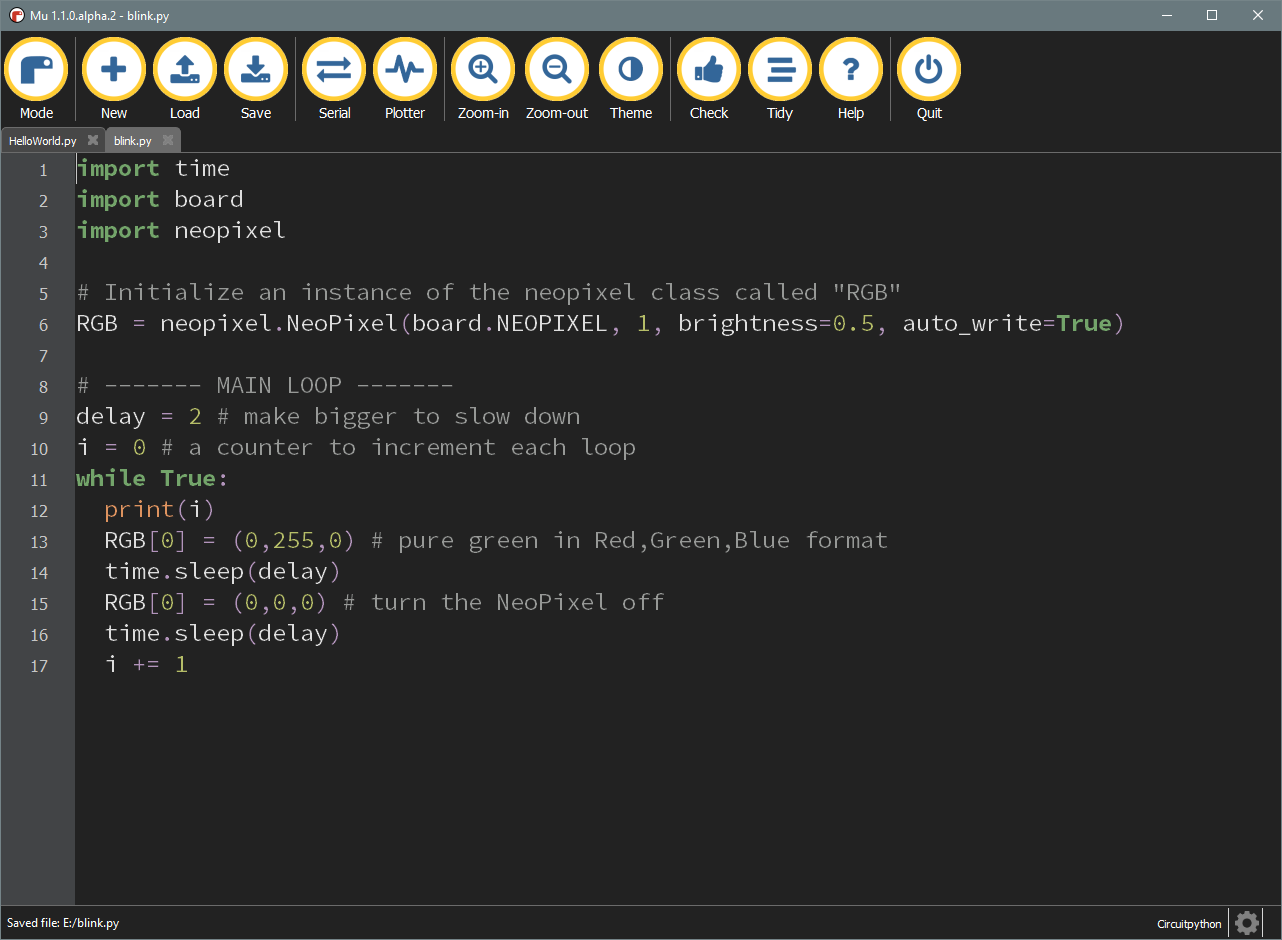Open the settings gear in status bar
1282x940 pixels.
tap(1247, 922)
